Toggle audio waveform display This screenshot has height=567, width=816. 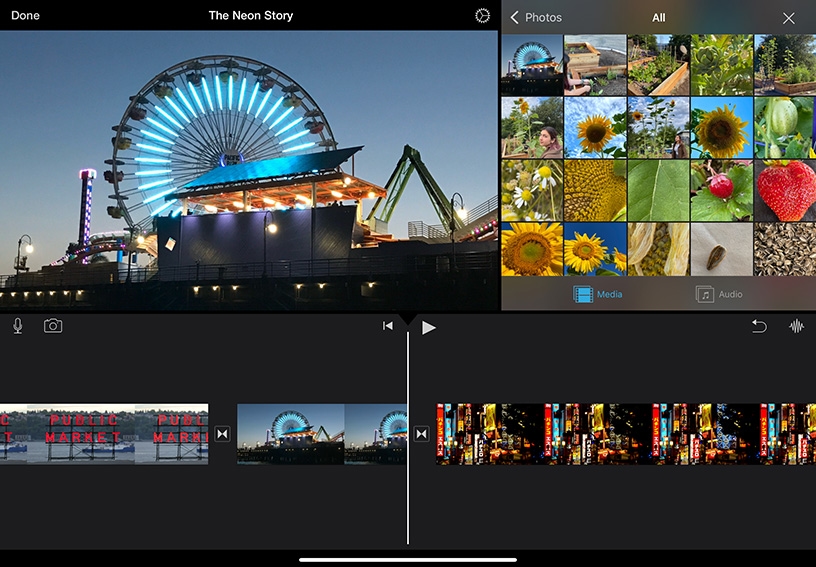[797, 326]
